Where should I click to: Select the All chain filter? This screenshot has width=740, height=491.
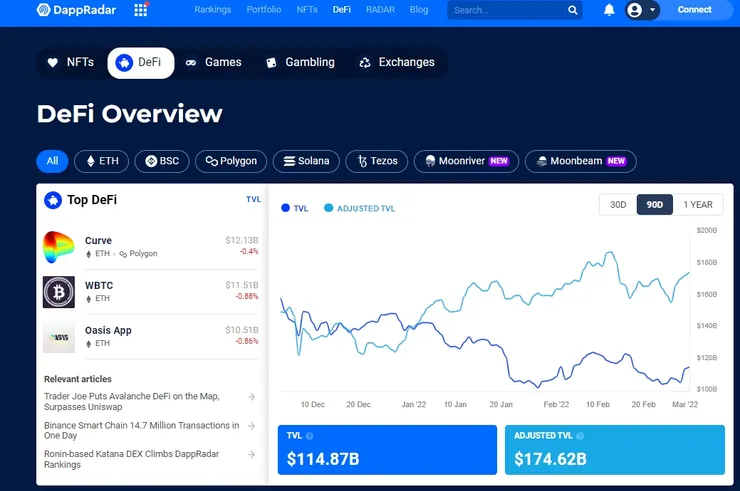pyautogui.click(x=52, y=161)
